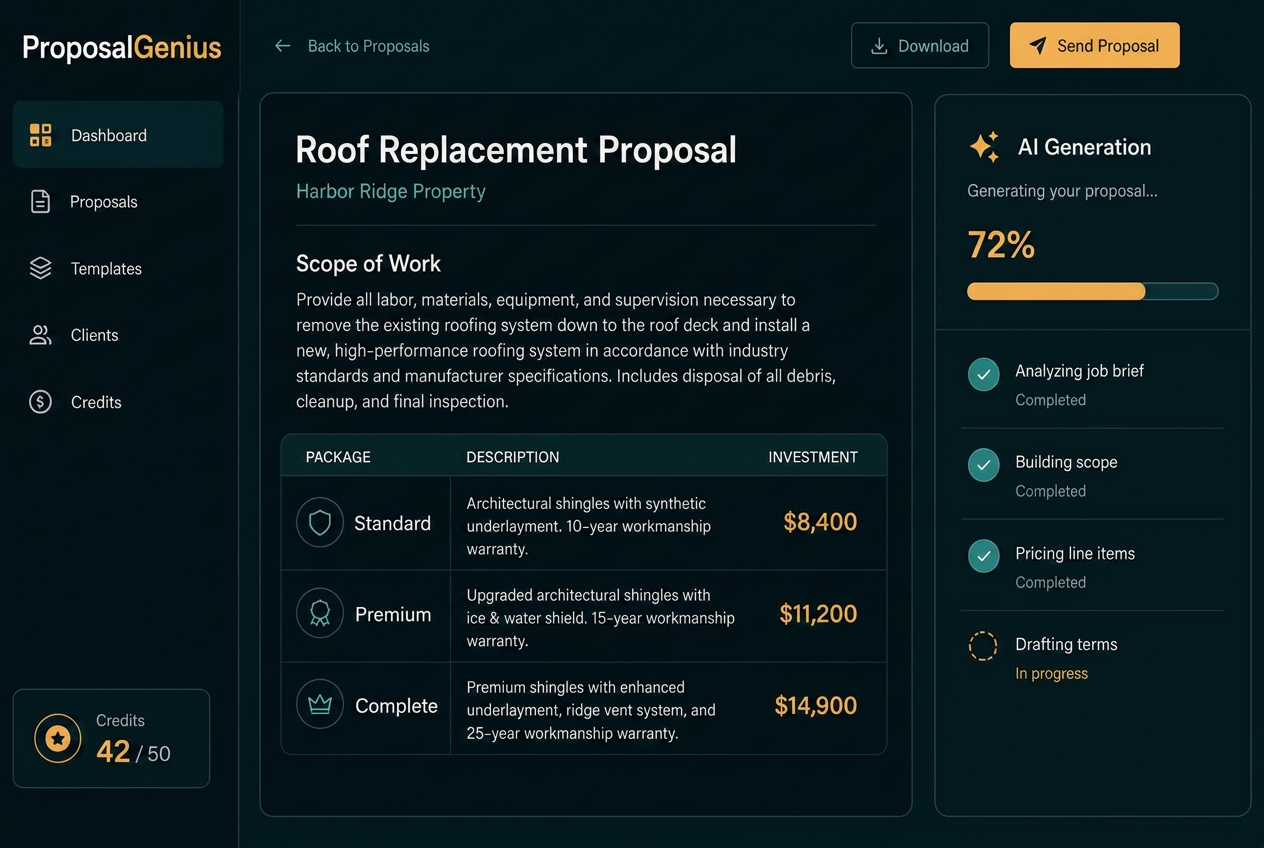Click the download tray icon inside Download button
Viewport: 1264px width, 848px height.
(x=879, y=46)
